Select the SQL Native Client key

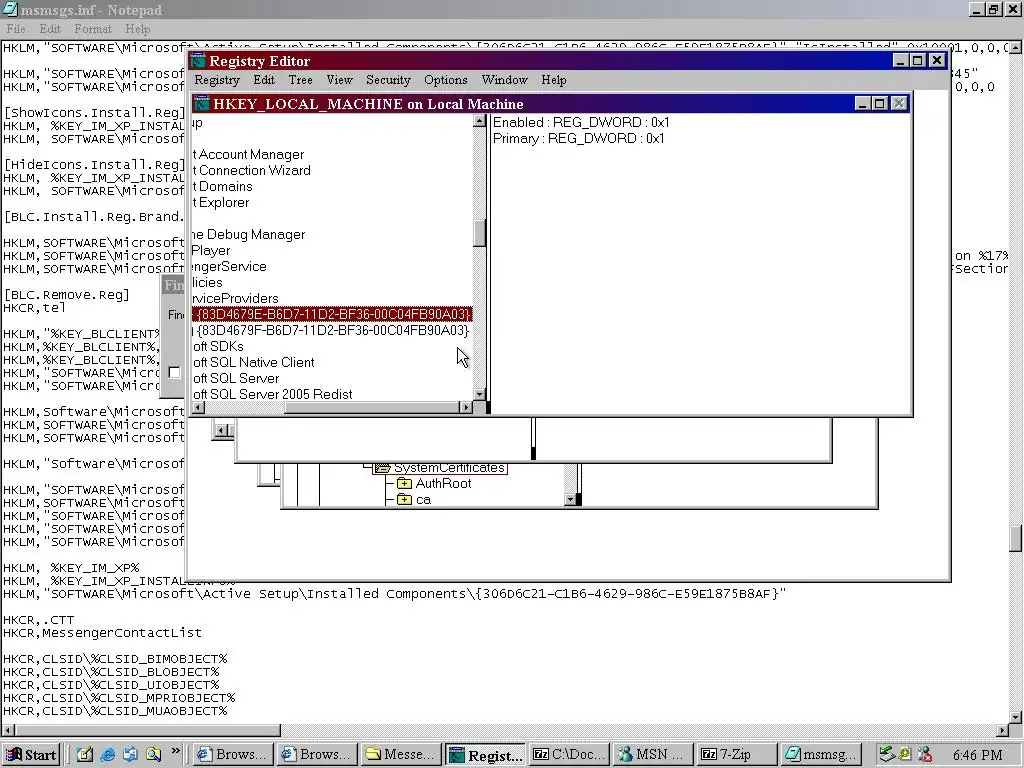253,362
